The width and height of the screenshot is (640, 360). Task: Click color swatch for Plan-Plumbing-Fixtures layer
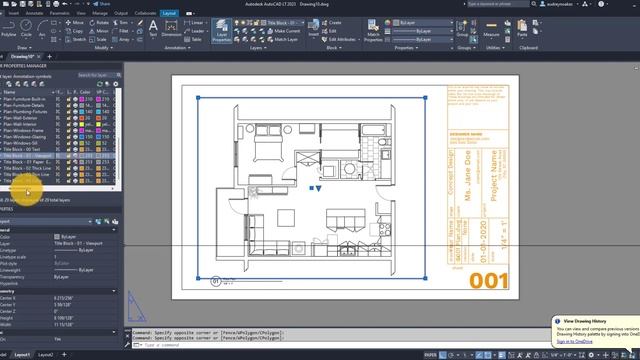(x=82, y=111)
